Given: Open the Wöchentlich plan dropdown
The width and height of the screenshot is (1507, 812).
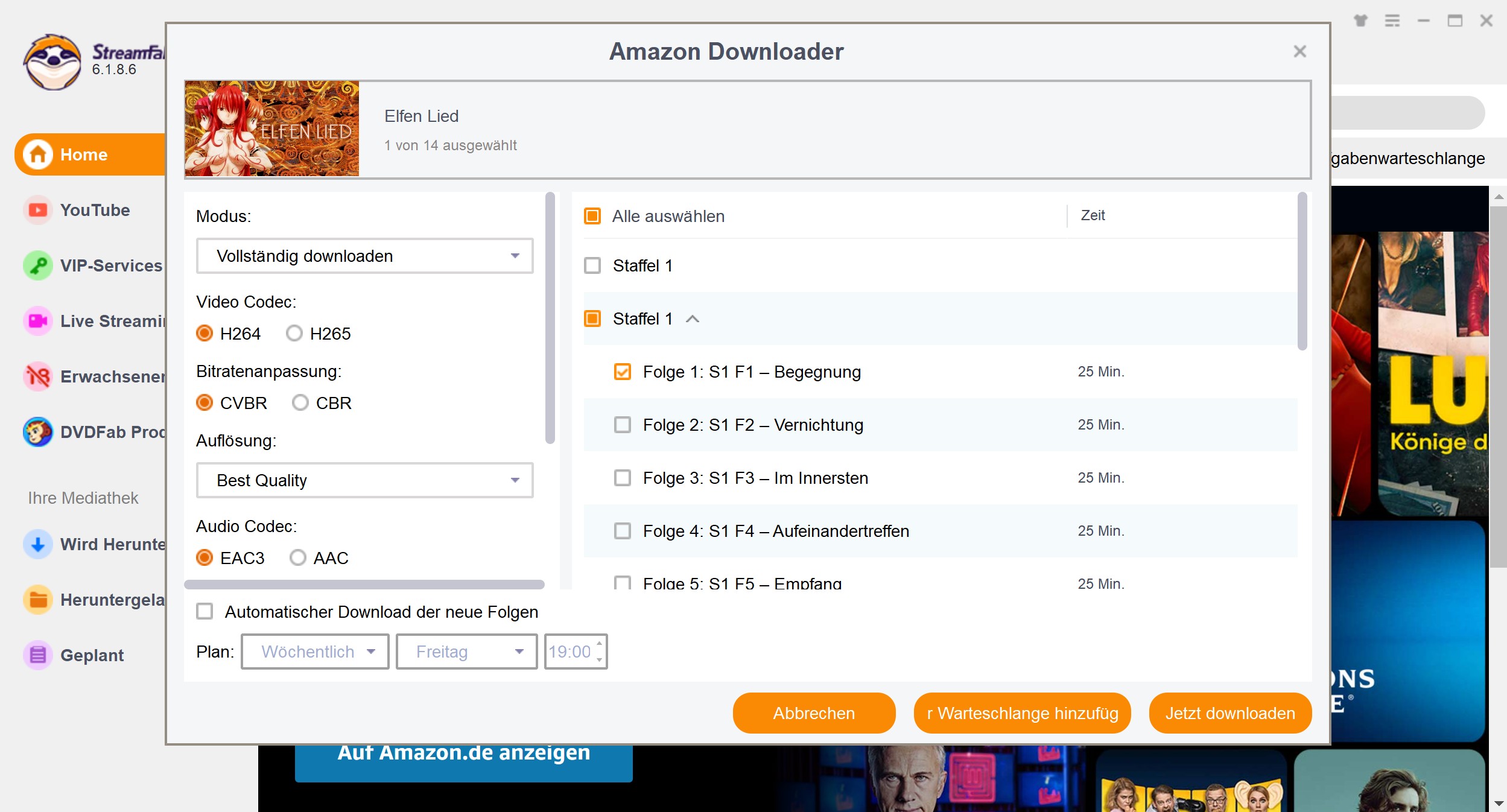Looking at the screenshot, I should [315, 652].
